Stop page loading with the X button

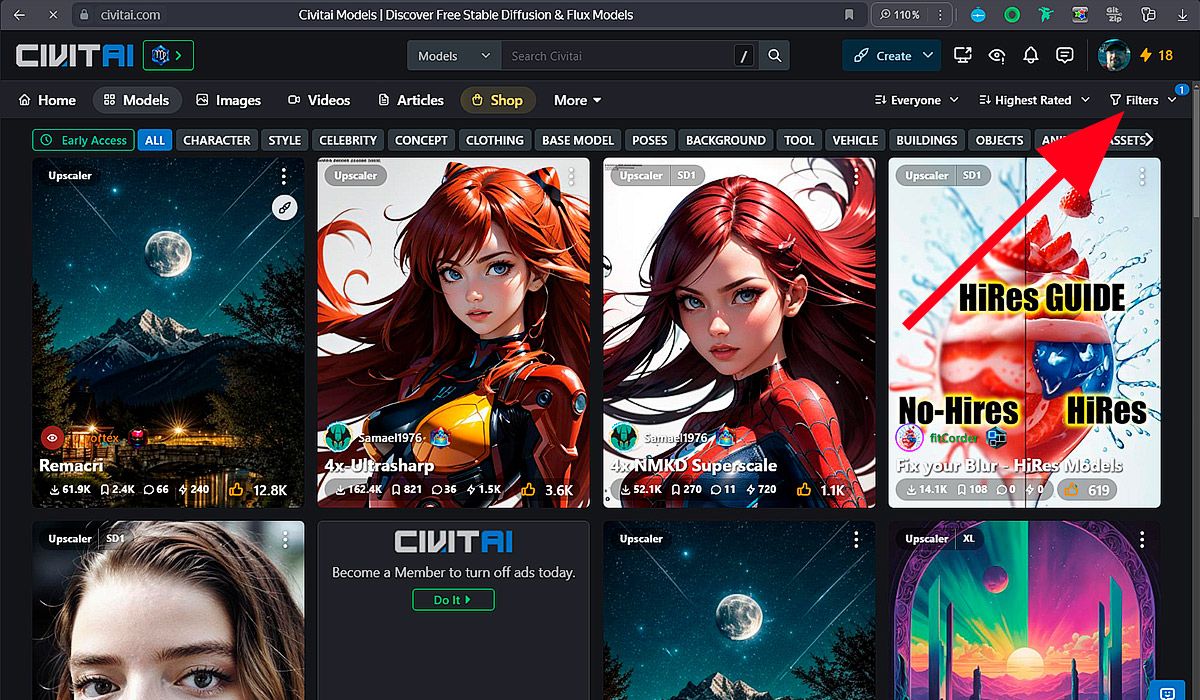(x=52, y=15)
